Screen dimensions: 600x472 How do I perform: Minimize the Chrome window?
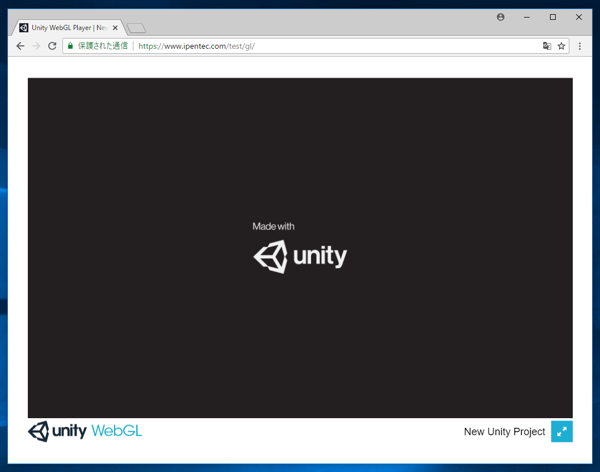click(527, 17)
